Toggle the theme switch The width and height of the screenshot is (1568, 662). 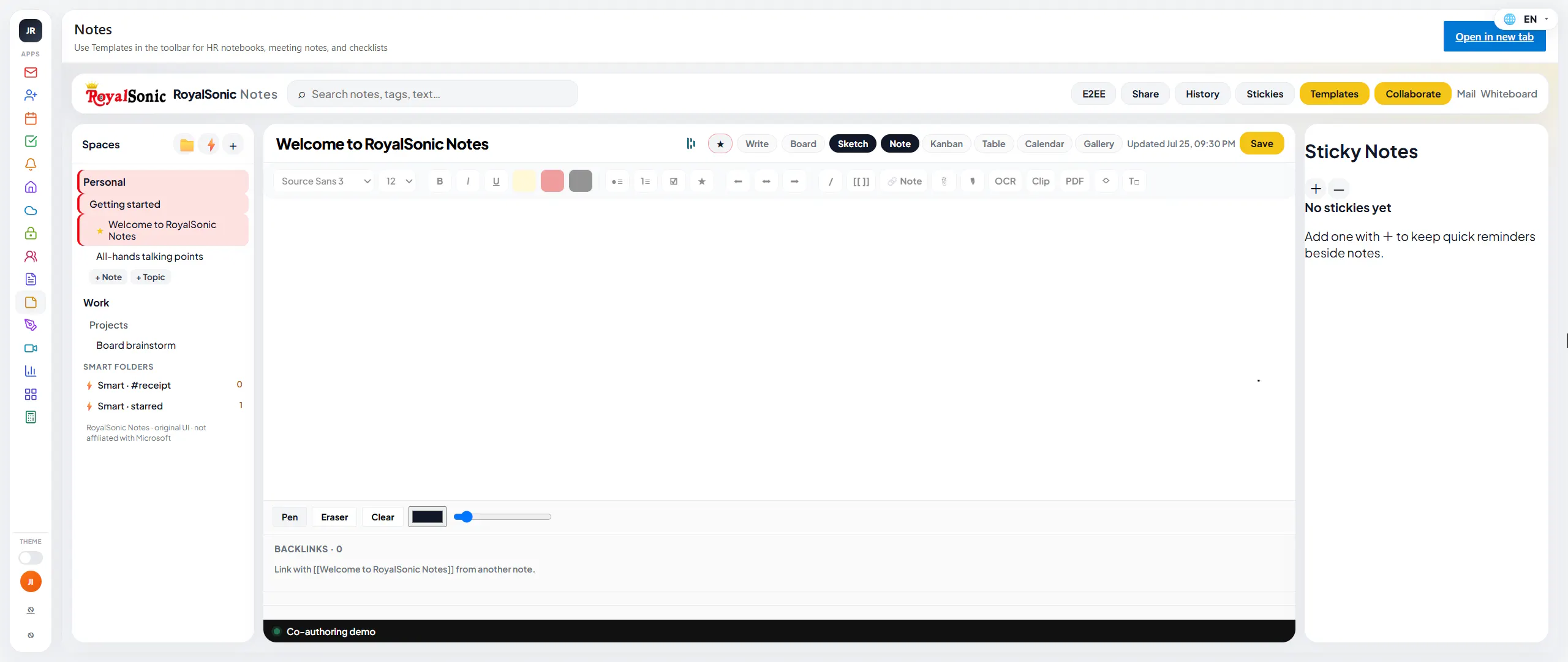tap(31, 558)
